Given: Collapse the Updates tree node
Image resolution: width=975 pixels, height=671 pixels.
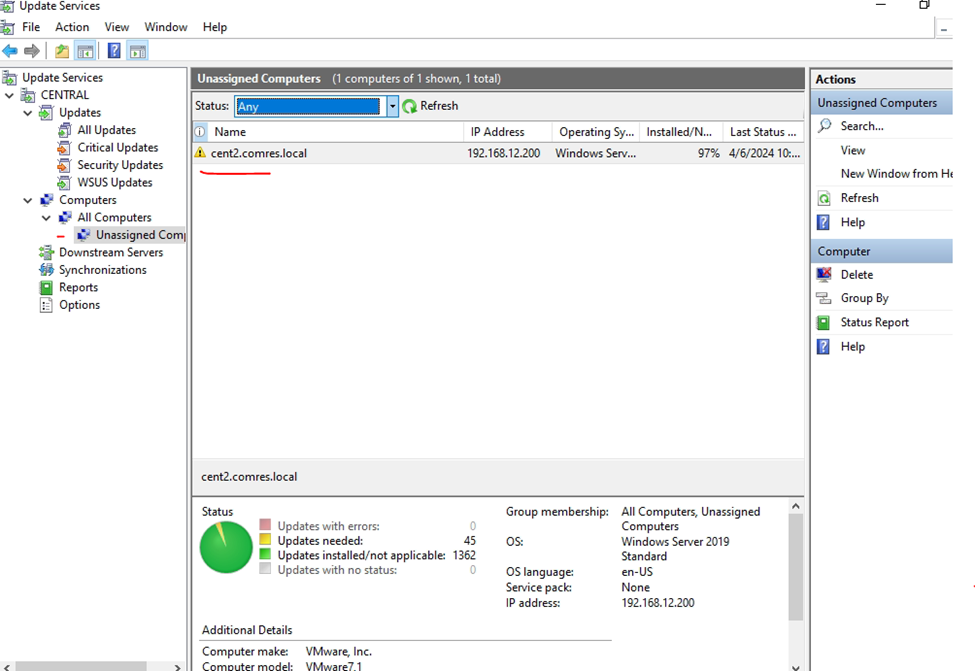Looking at the screenshot, I should 28,113.
